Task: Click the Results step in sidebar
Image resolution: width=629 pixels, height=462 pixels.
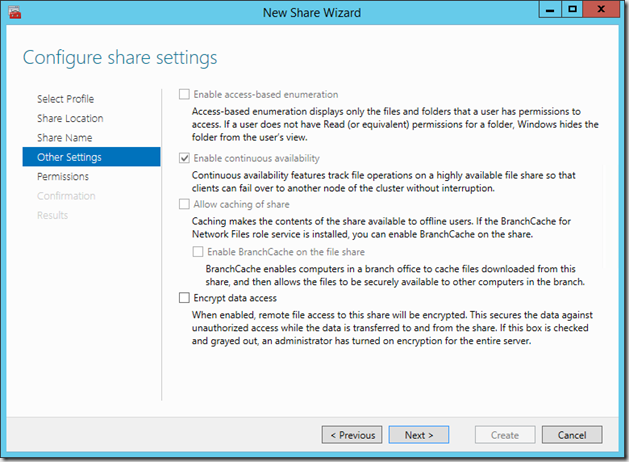Action: tap(53, 215)
